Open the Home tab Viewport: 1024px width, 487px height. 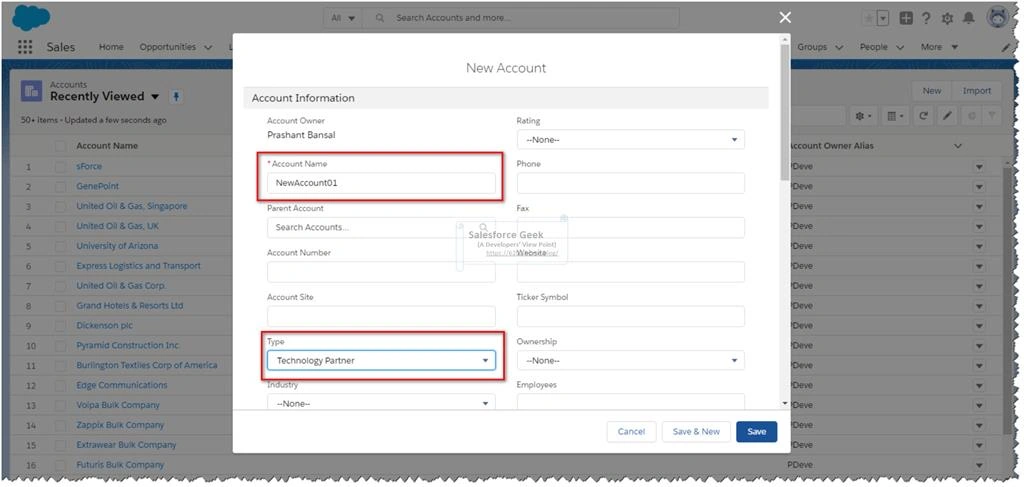coord(111,47)
